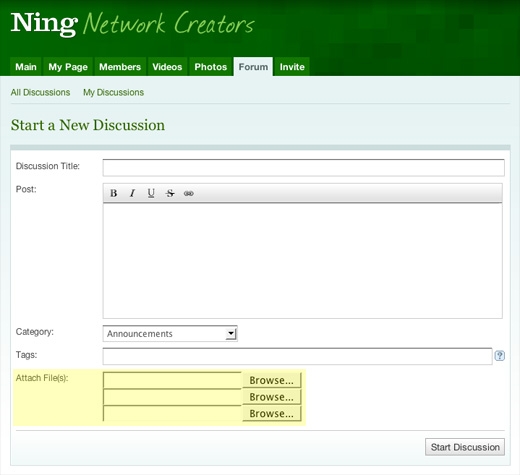Image resolution: width=520 pixels, height=475 pixels.
Task: Toggle bold formatting in post editor
Action: point(113,193)
